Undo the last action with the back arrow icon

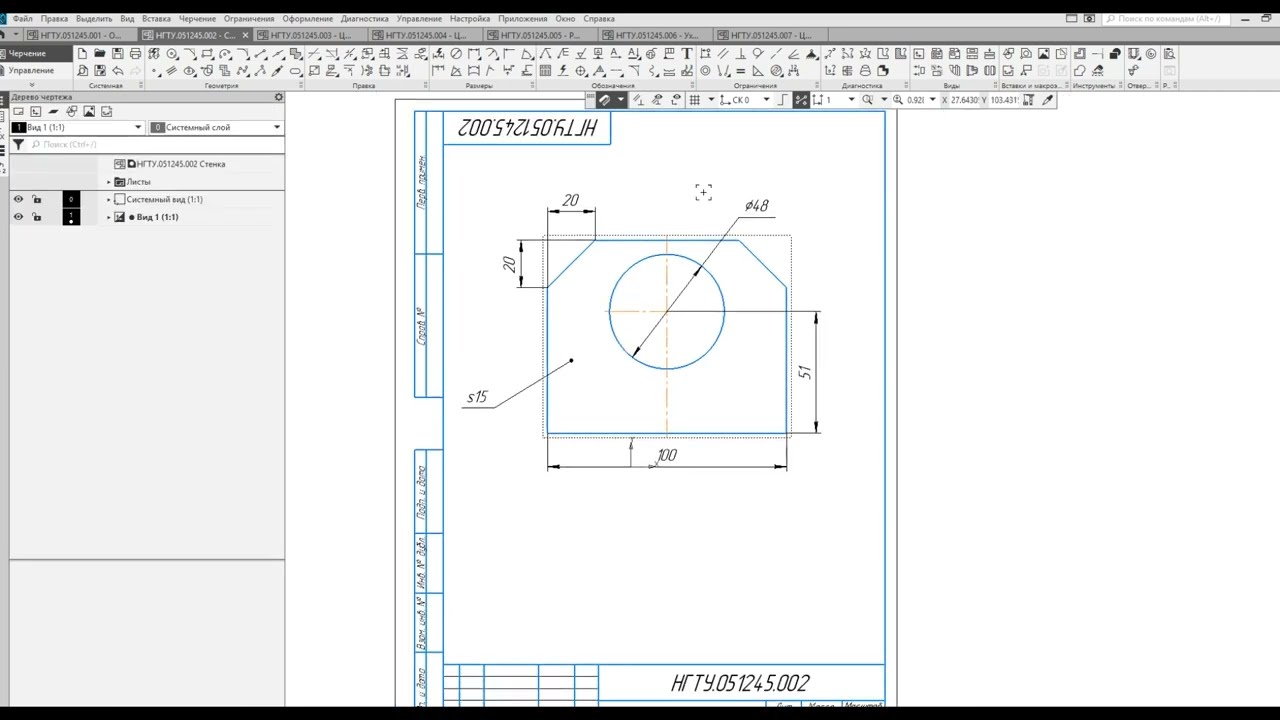tap(117, 71)
